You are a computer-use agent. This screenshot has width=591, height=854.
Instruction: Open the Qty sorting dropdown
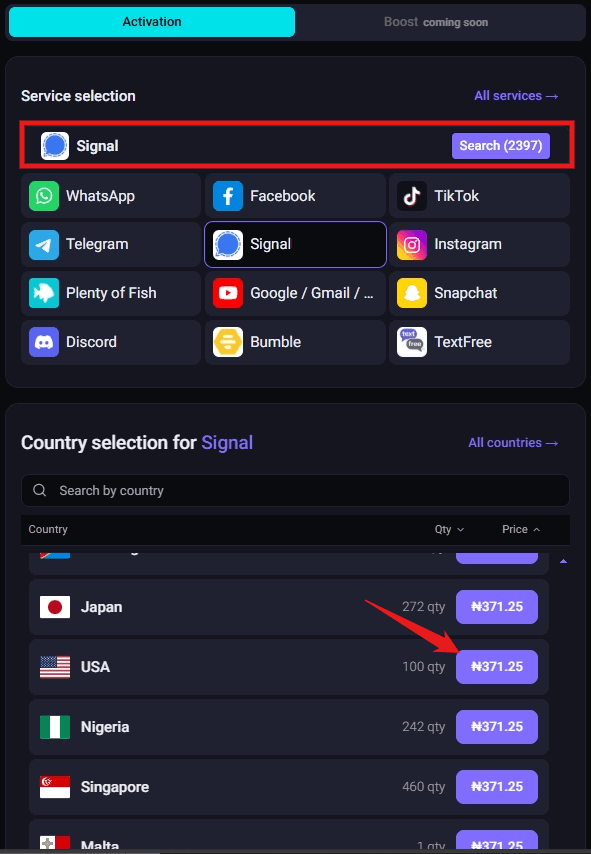tap(449, 529)
